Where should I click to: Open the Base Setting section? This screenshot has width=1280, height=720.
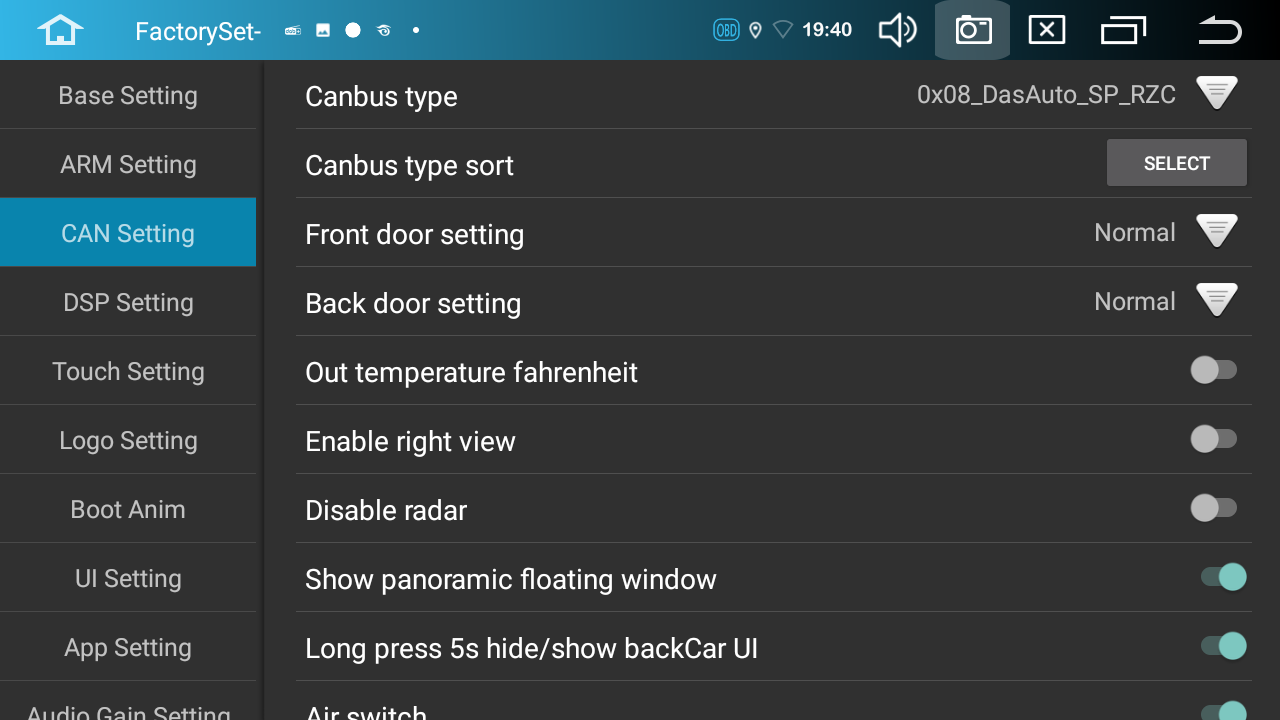tap(128, 95)
